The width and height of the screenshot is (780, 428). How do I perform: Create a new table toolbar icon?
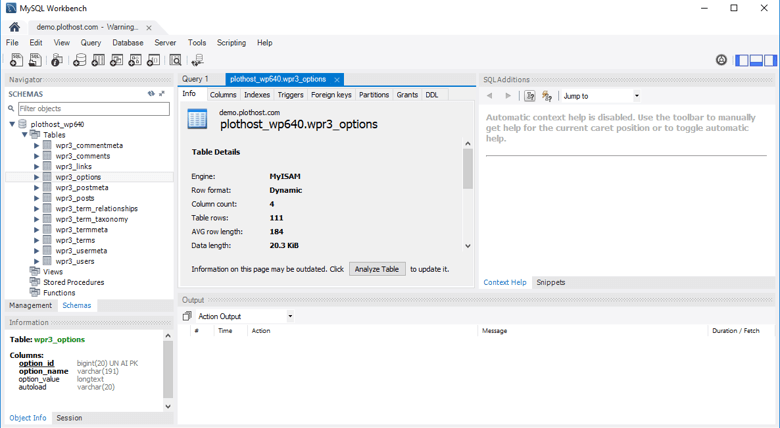98,60
